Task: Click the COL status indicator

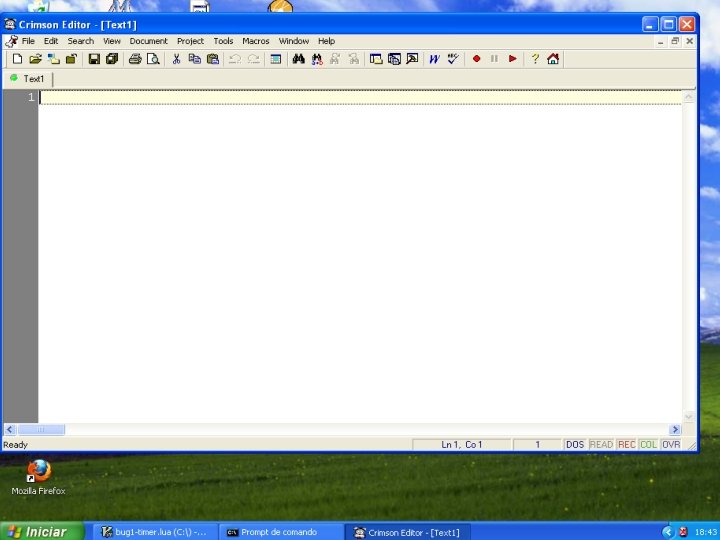Action: pos(648,444)
